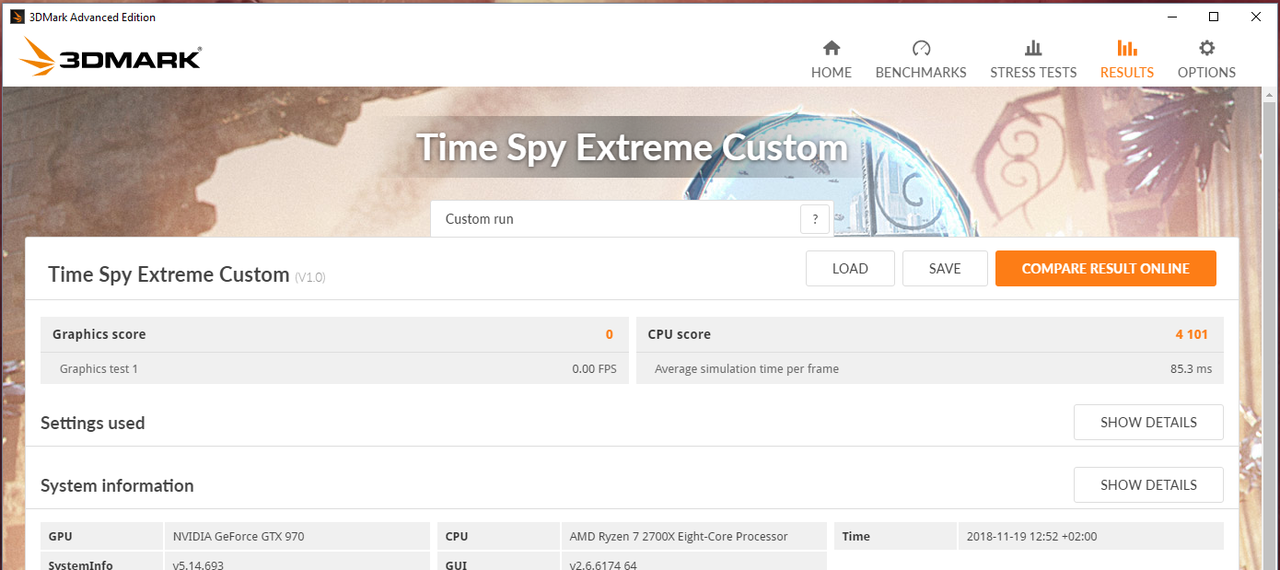
Task: Click the LOAD button
Action: tap(850, 268)
